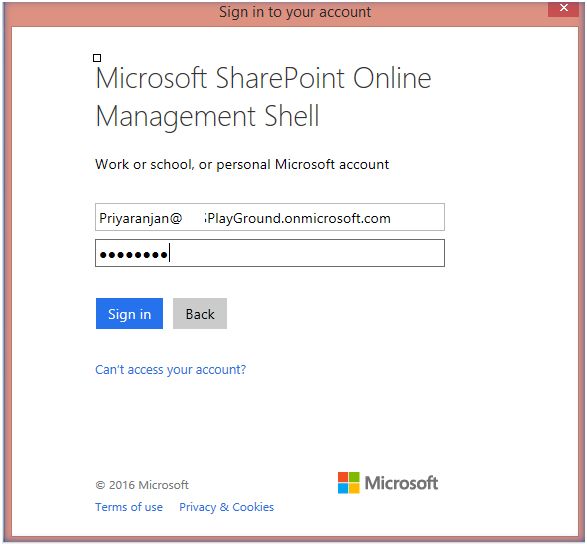Screen dimensions: 587x546
Task: Click the yellow square of Microsoft logo
Action: [x=355, y=488]
